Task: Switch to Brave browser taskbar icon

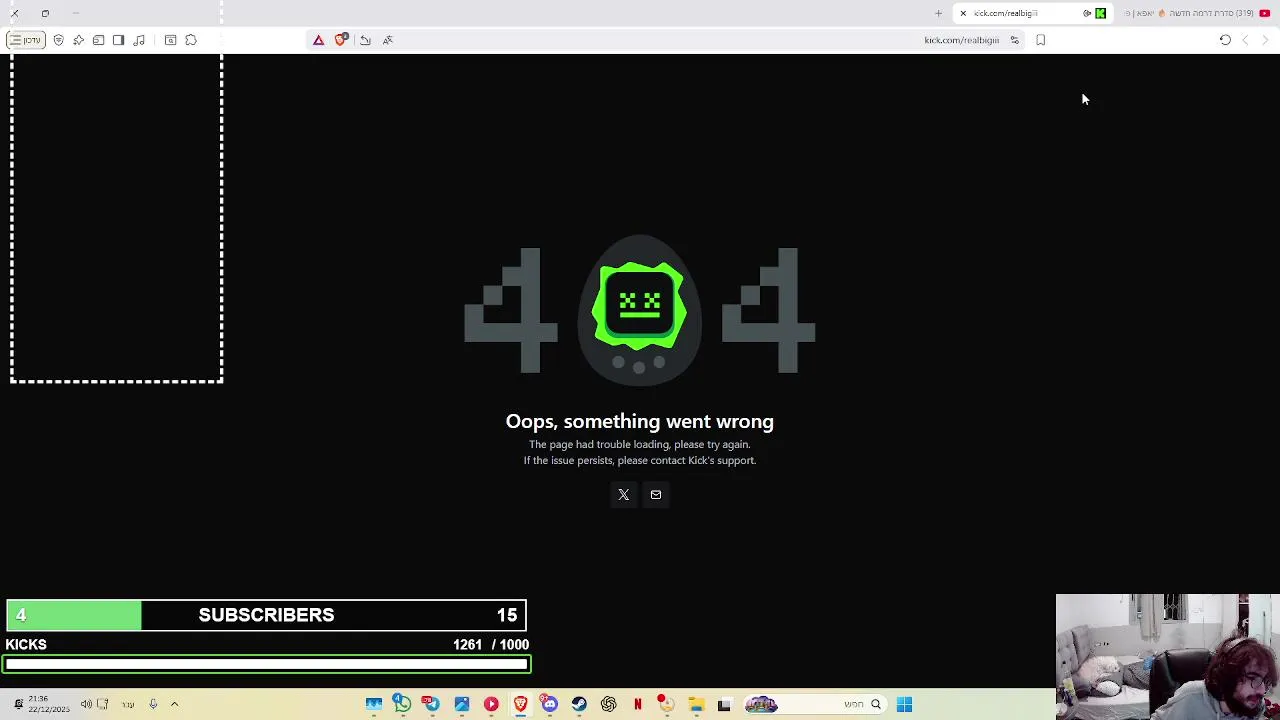Action: tap(520, 704)
